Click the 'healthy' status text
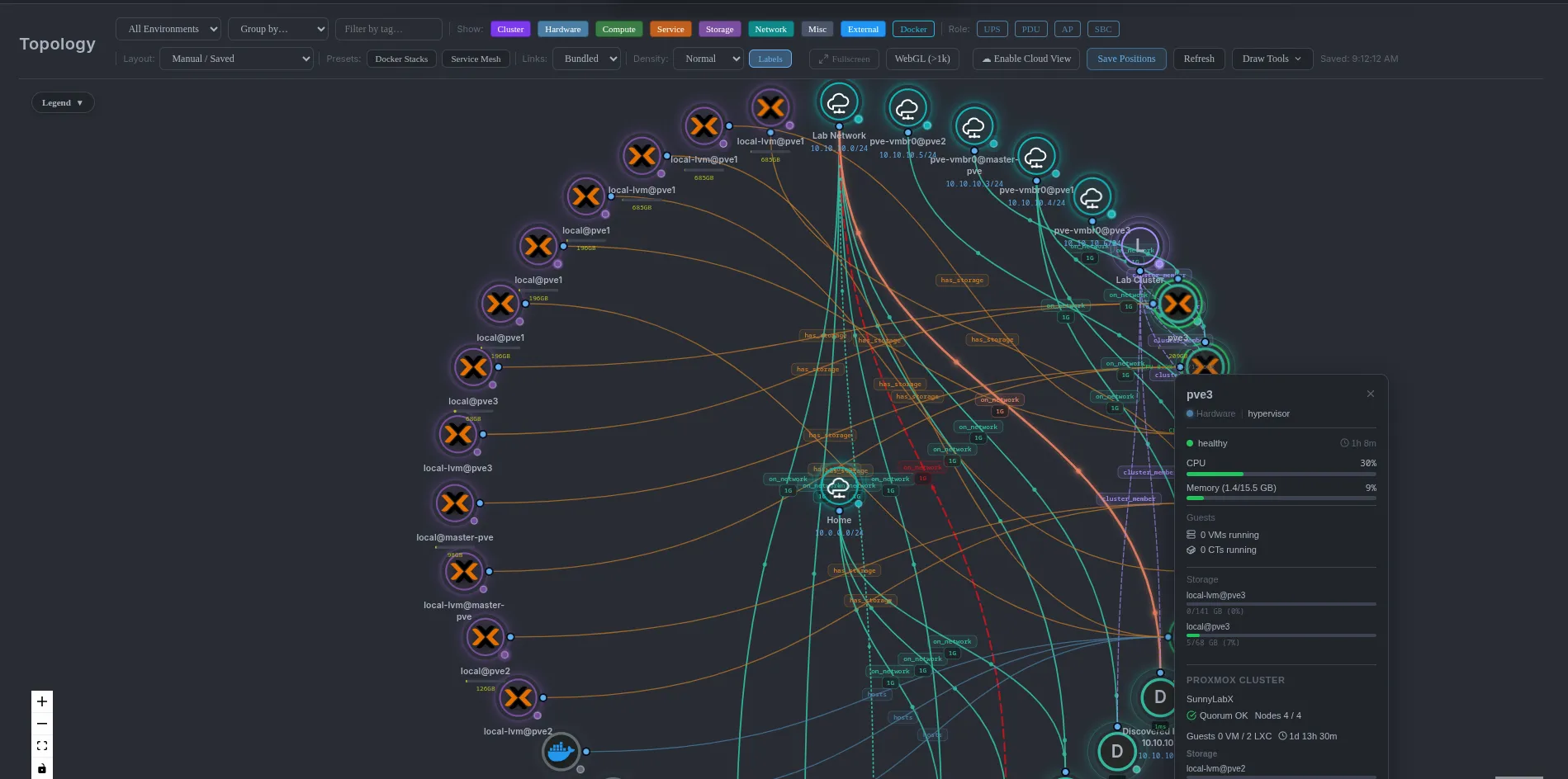The width and height of the screenshot is (1568, 779). pos(1212,443)
